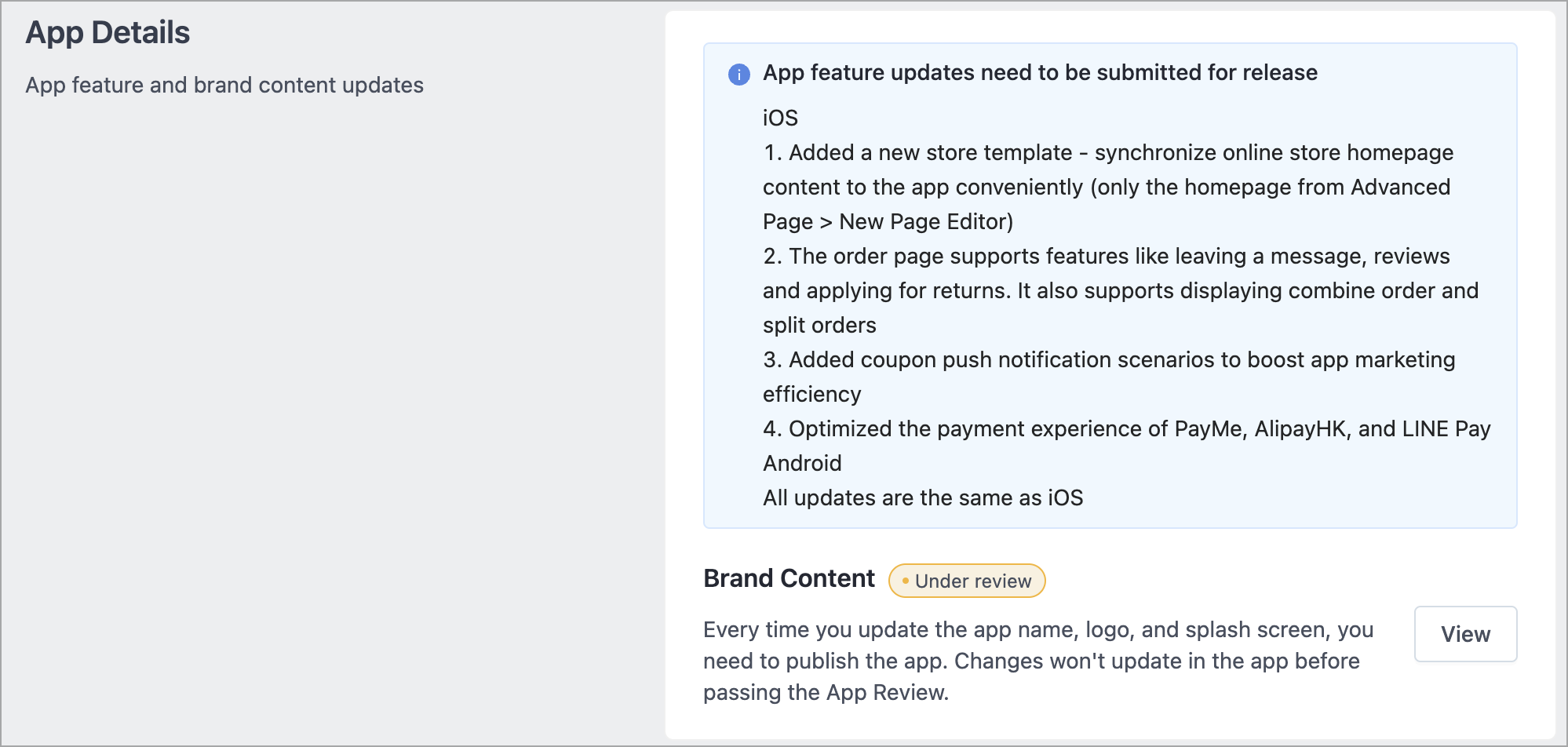Image resolution: width=1568 pixels, height=747 pixels.
Task: Click item 1 about new store template
Action: point(1108,187)
